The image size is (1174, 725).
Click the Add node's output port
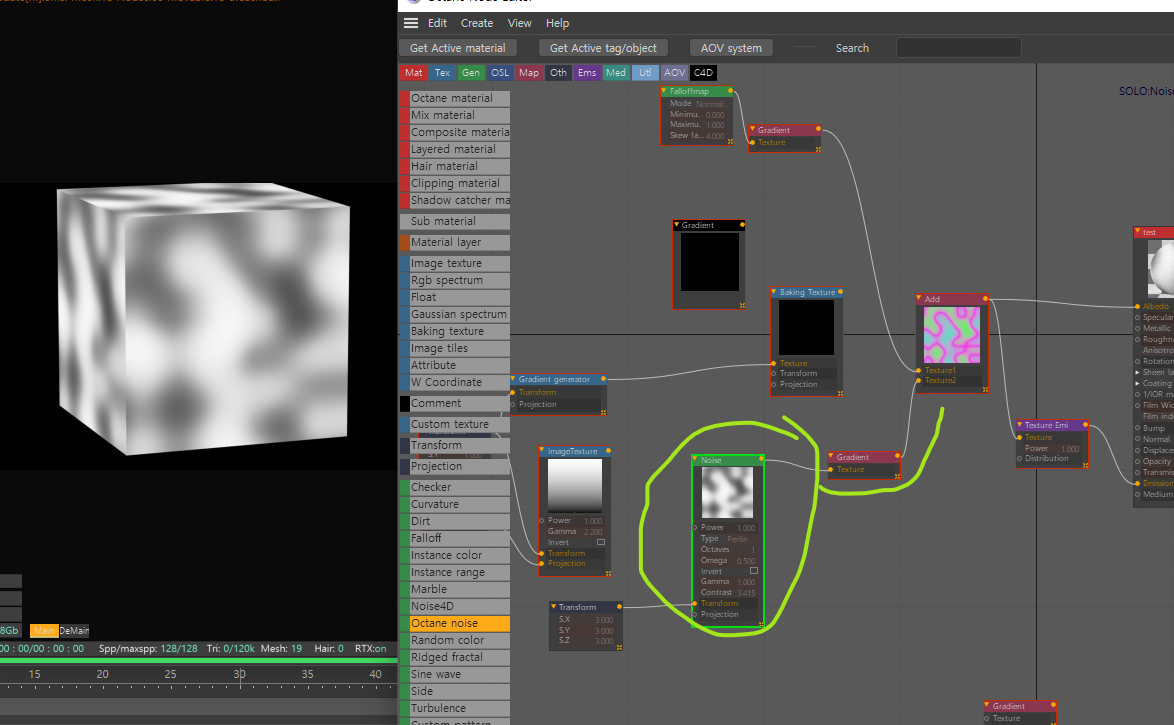click(985, 299)
